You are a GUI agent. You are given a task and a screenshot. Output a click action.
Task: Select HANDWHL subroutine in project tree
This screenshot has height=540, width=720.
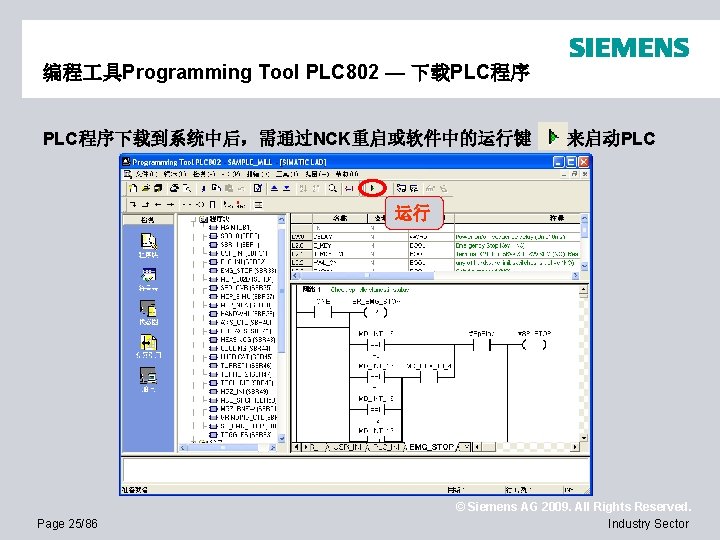pos(247,314)
